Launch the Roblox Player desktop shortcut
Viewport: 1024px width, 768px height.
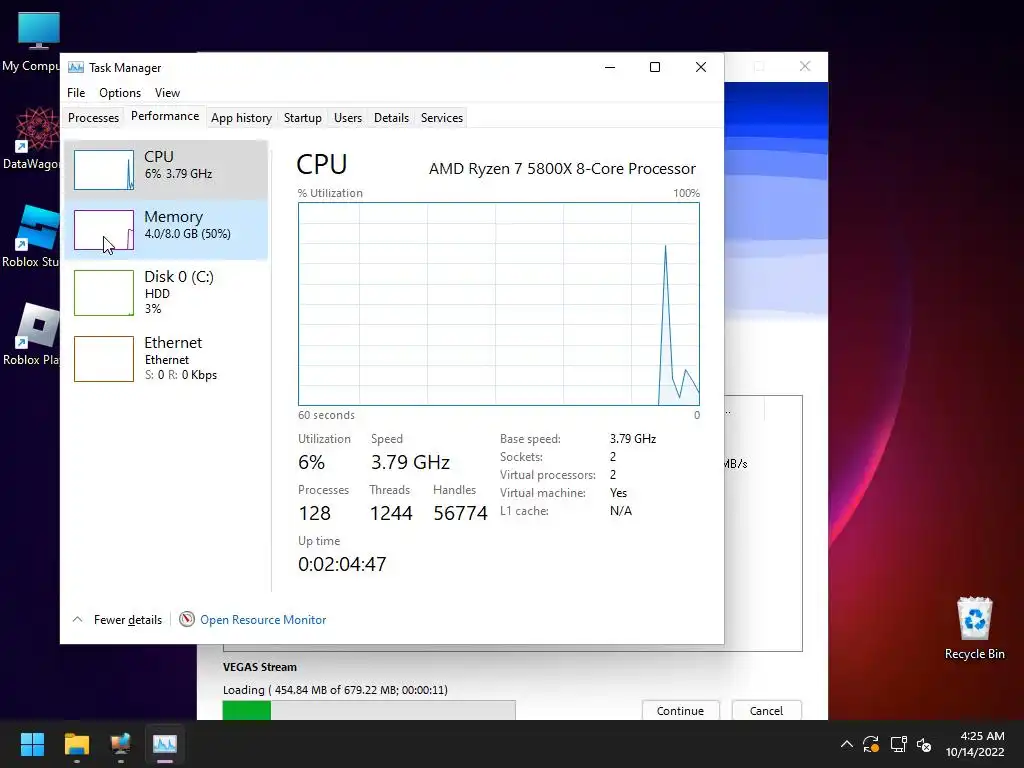point(33,334)
